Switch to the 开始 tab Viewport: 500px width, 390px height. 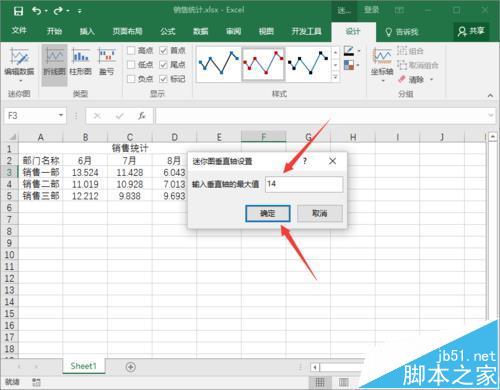tap(54, 31)
